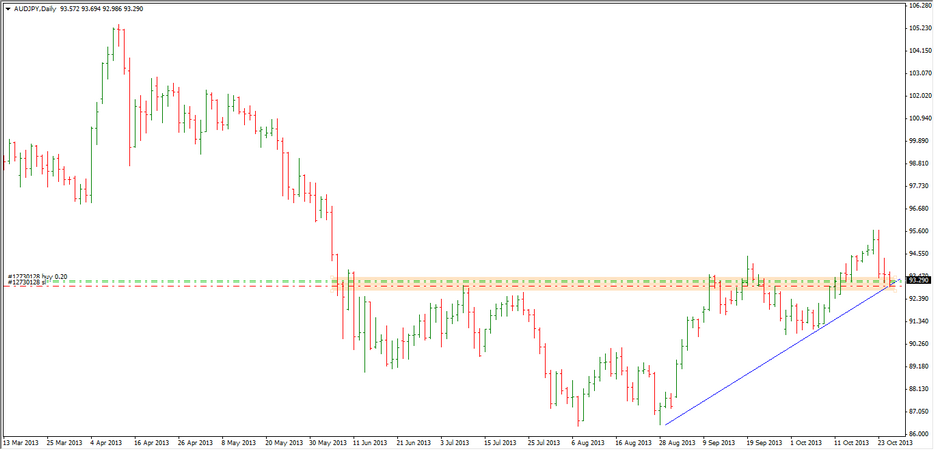Click the 3 Jul 2013 date label
The width and height of the screenshot is (934, 450).
(x=456, y=441)
